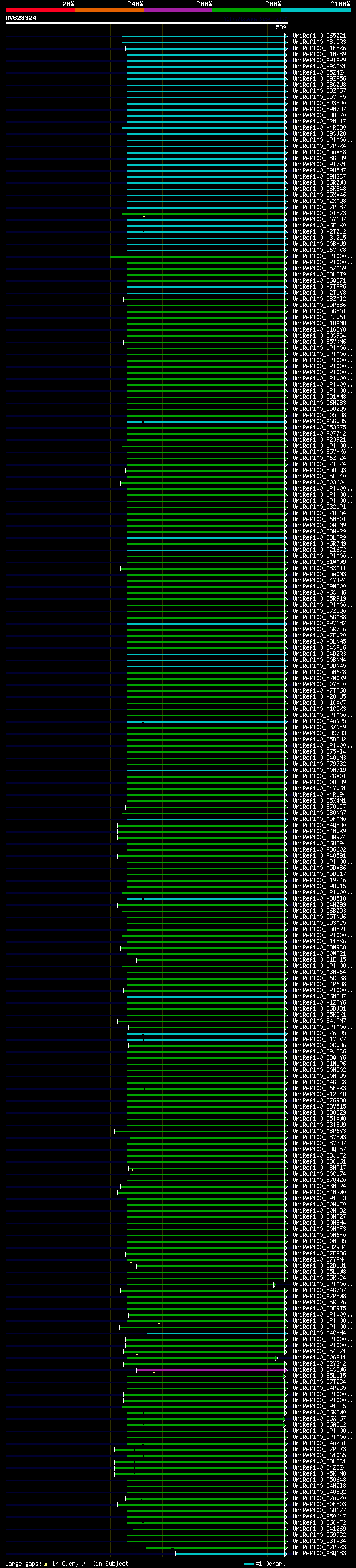Select the UniRef100_P32984 label
The height and width of the screenshot is (1568, 356).
(x=319, y=1247)
